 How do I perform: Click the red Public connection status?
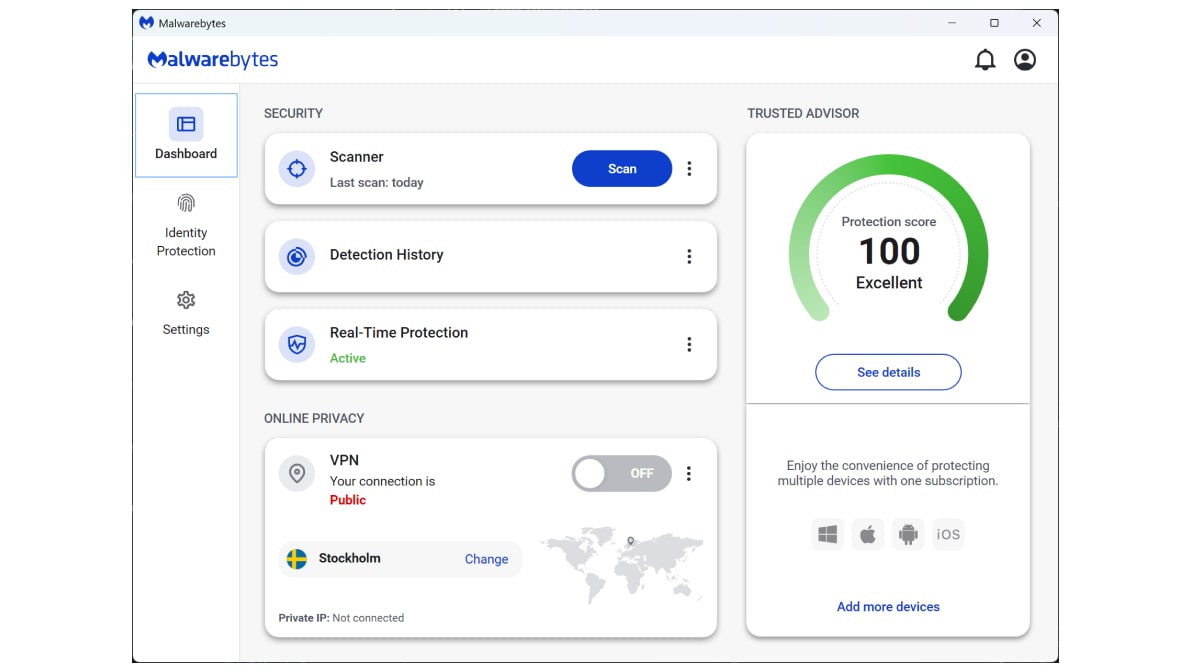tap(347, 500)
